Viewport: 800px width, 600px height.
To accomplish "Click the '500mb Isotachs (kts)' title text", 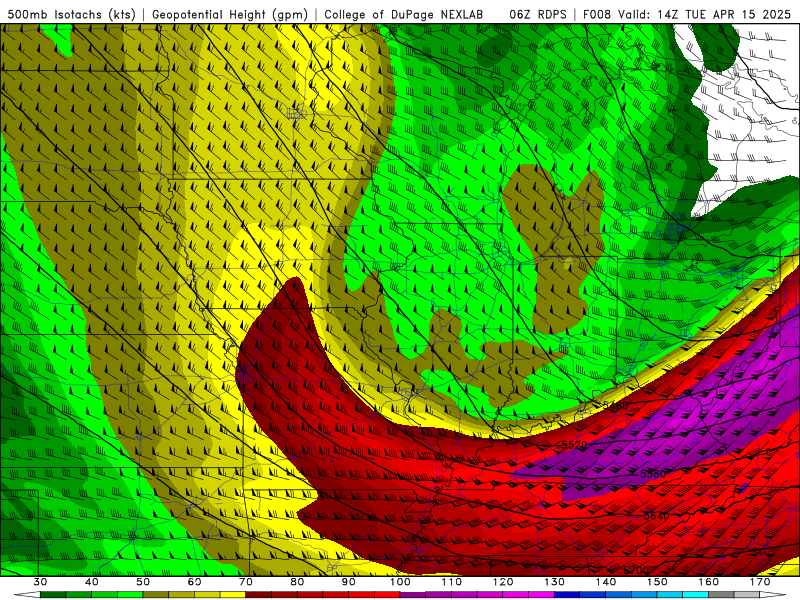I will tap(71, 14).
